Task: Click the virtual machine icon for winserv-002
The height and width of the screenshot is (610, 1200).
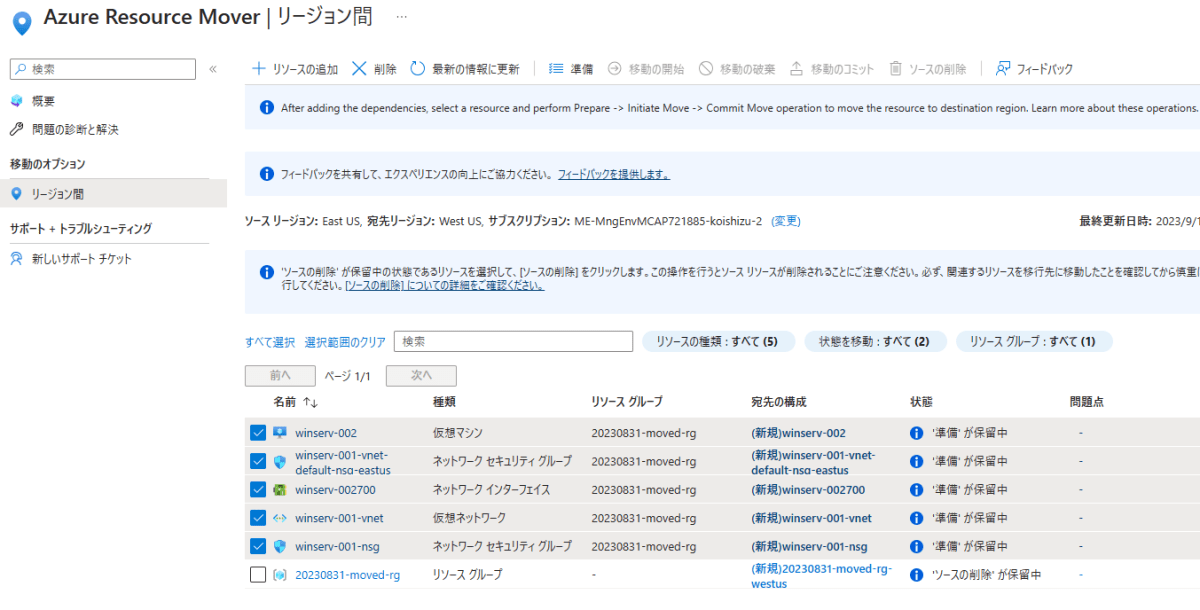Action: tap(280, 433)
